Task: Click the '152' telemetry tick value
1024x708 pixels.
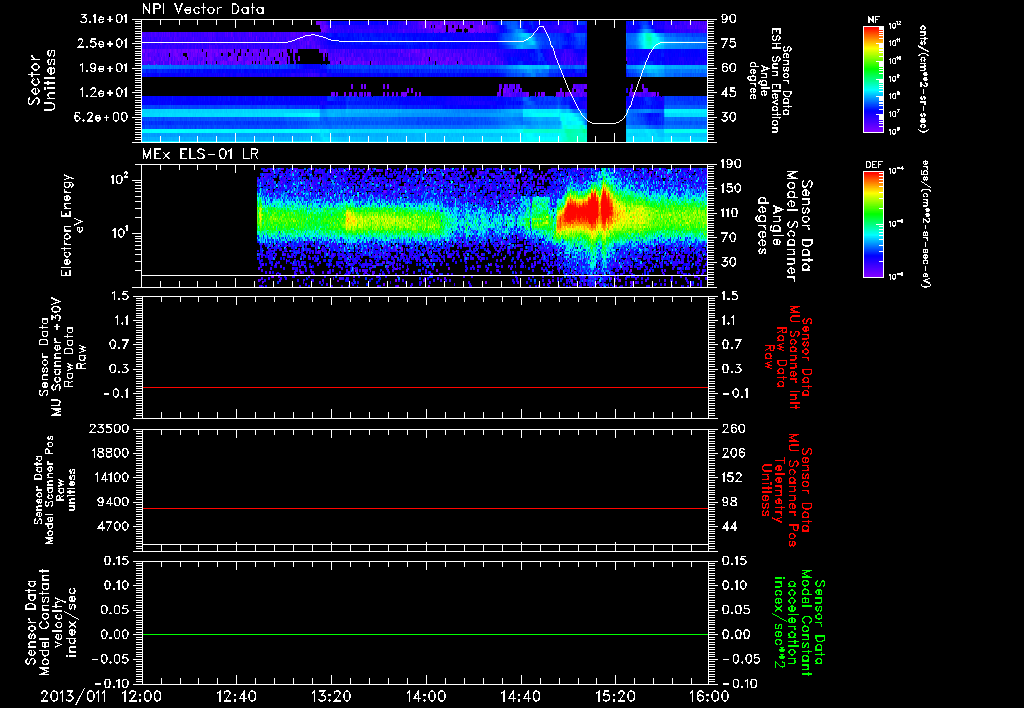Action: tap(733, 477)
